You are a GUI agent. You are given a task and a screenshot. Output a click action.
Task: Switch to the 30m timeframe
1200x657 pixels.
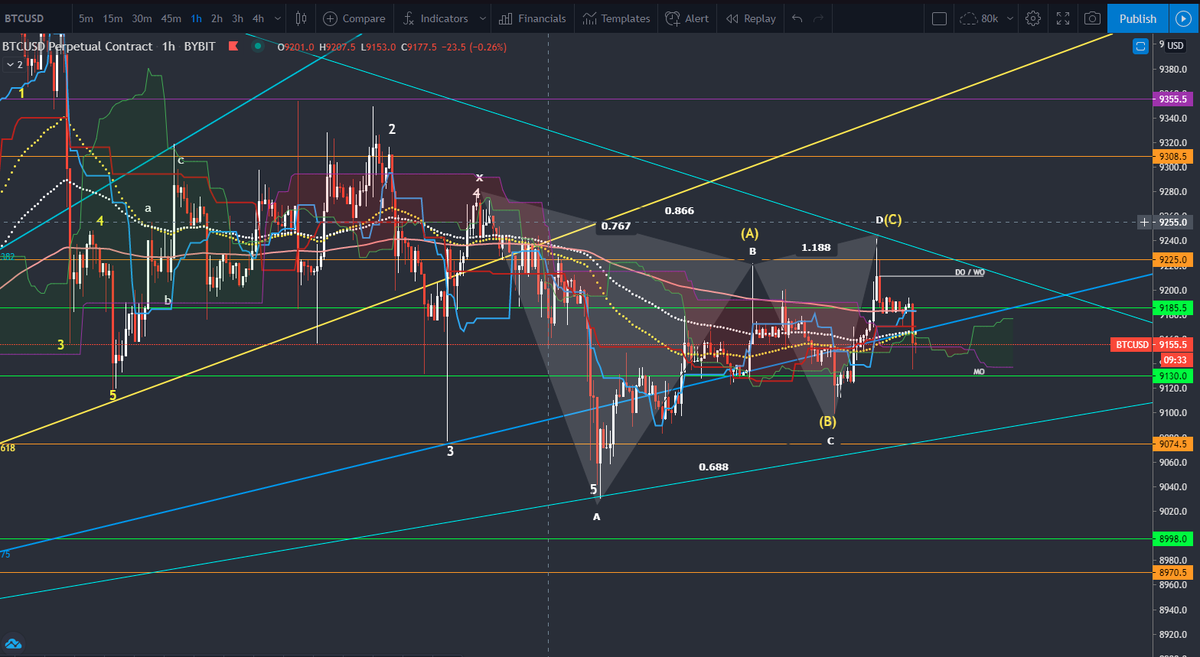[142, 18]
